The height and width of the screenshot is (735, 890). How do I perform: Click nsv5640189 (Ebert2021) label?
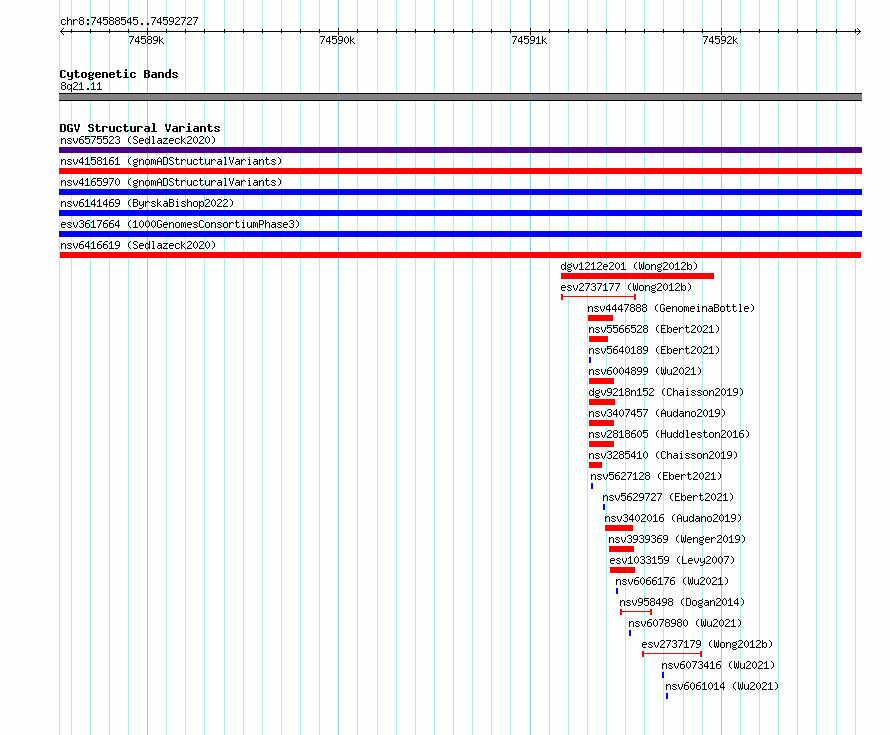click(654, 350)
